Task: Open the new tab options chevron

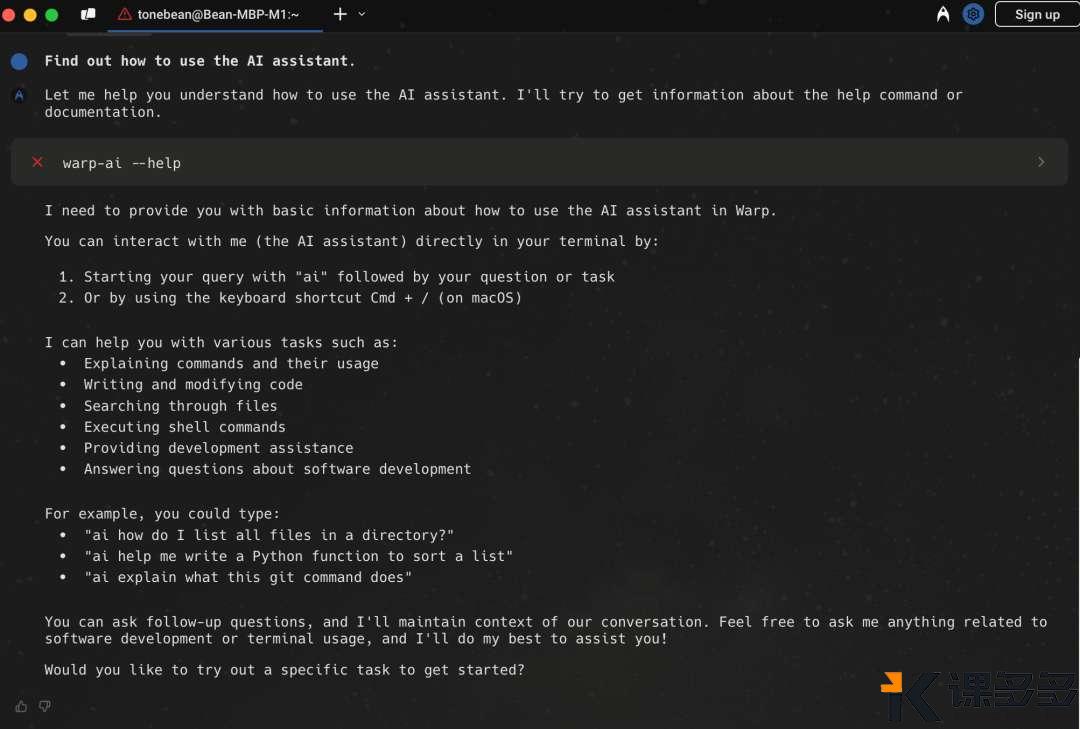Action: 362,14
